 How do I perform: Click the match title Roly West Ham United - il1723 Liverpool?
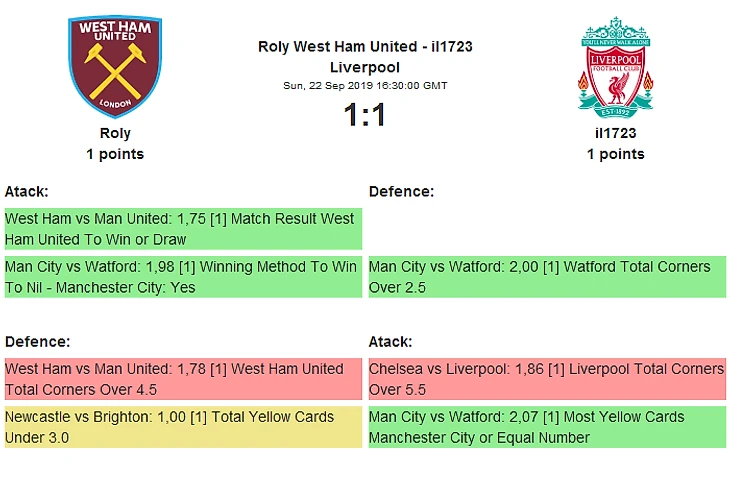[x=365, y=57]
